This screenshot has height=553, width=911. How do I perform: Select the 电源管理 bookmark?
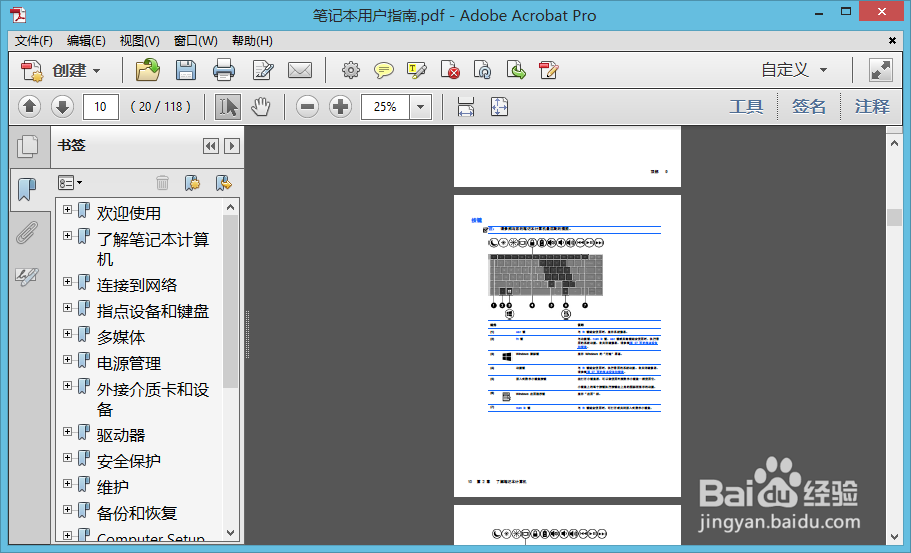tap(129, 364)
